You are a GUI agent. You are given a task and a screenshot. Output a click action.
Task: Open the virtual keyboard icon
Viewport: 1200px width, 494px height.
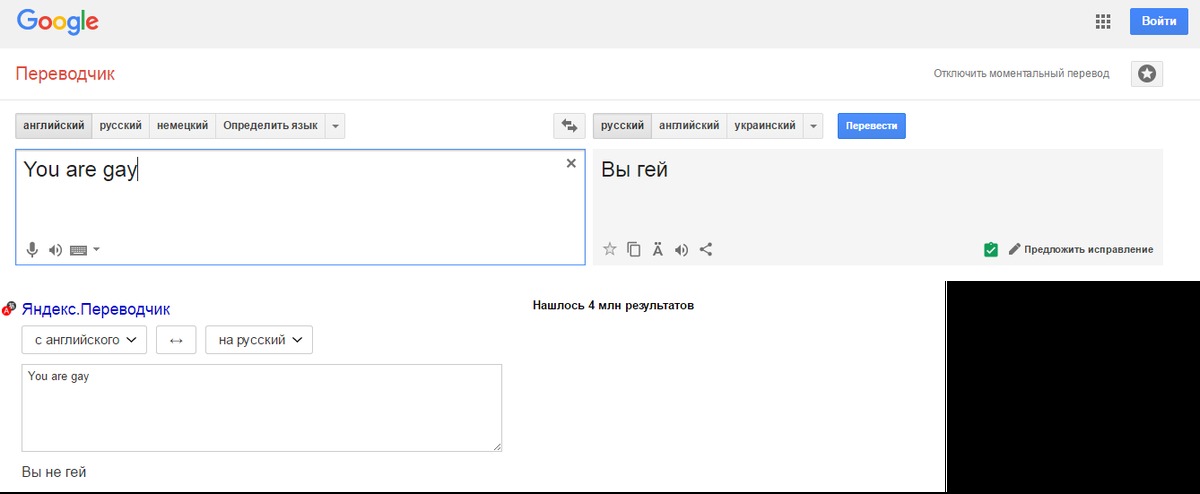click(x=79, y=250)
